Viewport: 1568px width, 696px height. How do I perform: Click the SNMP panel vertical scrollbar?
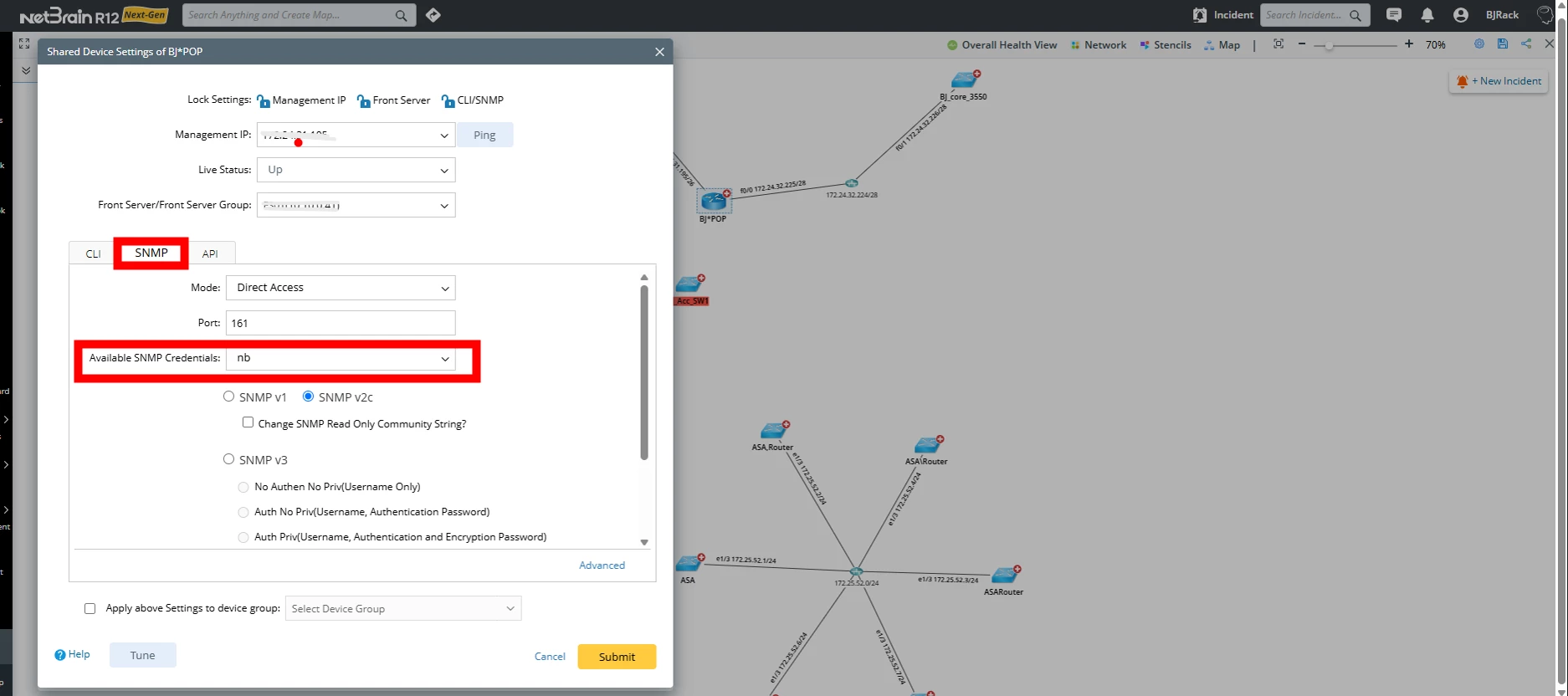click(644, 372)
